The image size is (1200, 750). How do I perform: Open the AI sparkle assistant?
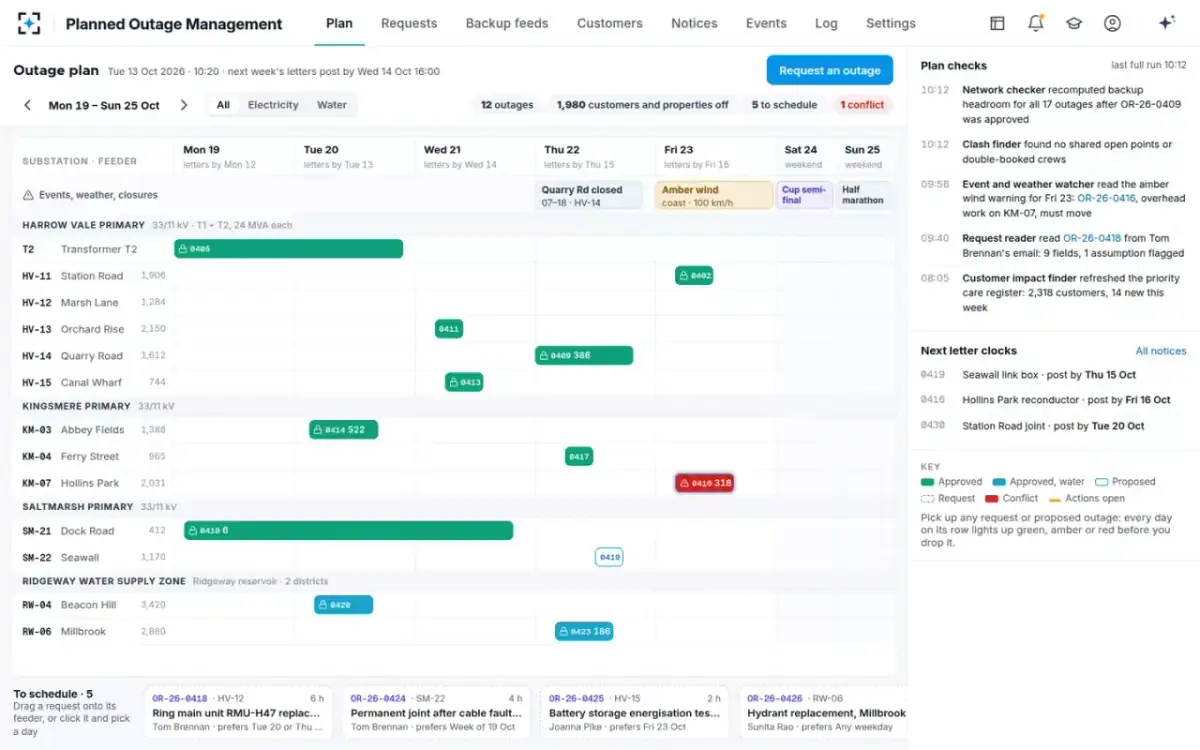[x=1166, y=23]
